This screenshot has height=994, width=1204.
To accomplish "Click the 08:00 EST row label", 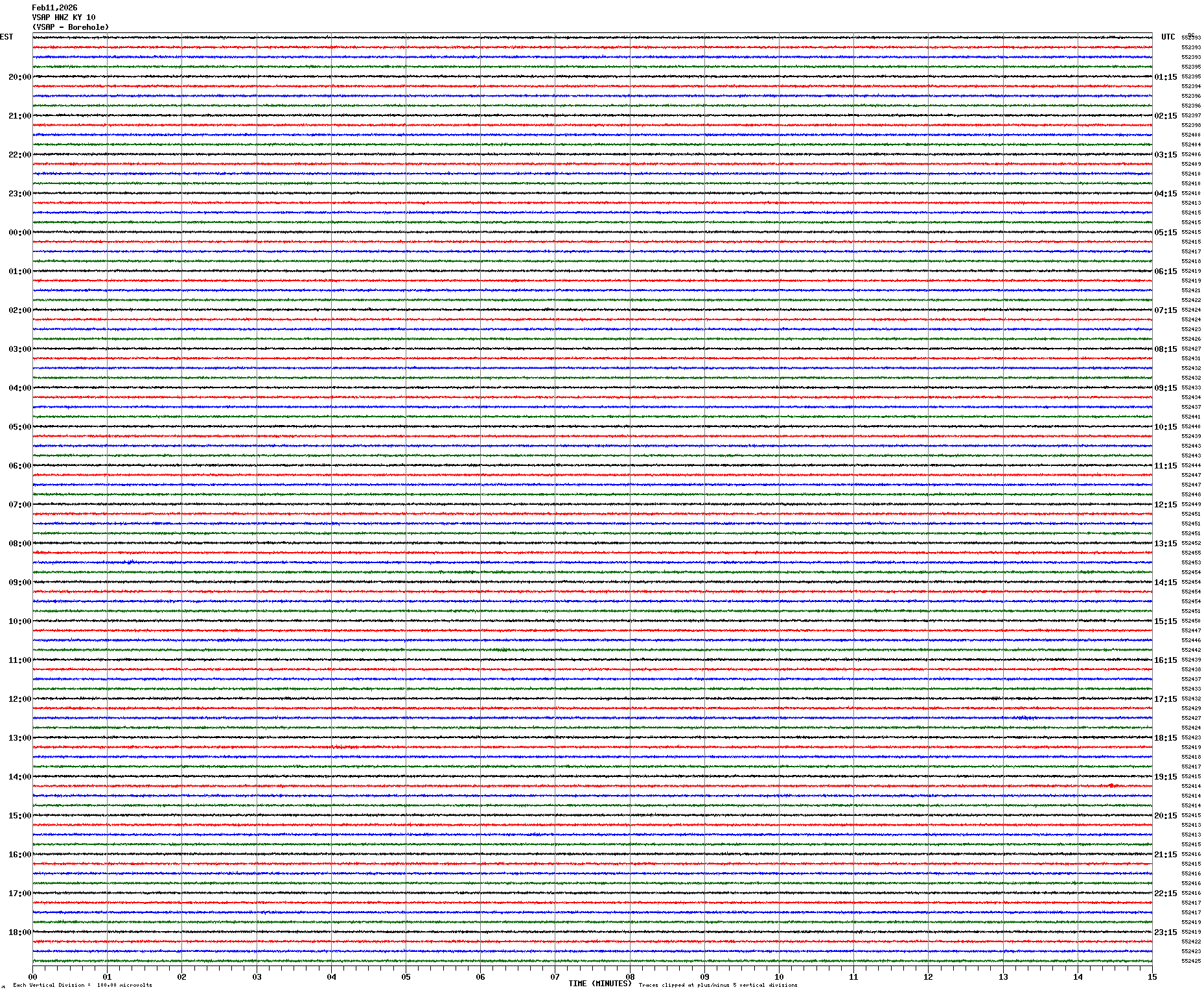I will 19,544.
